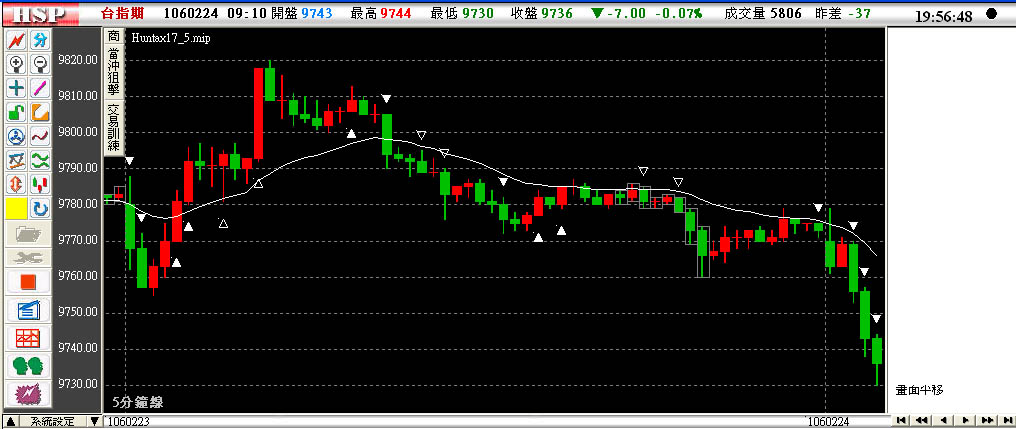Switch to the 當沖狙擊 tab
The height and width of the screenshot is (429, 1016).
[x=113, y=71]
